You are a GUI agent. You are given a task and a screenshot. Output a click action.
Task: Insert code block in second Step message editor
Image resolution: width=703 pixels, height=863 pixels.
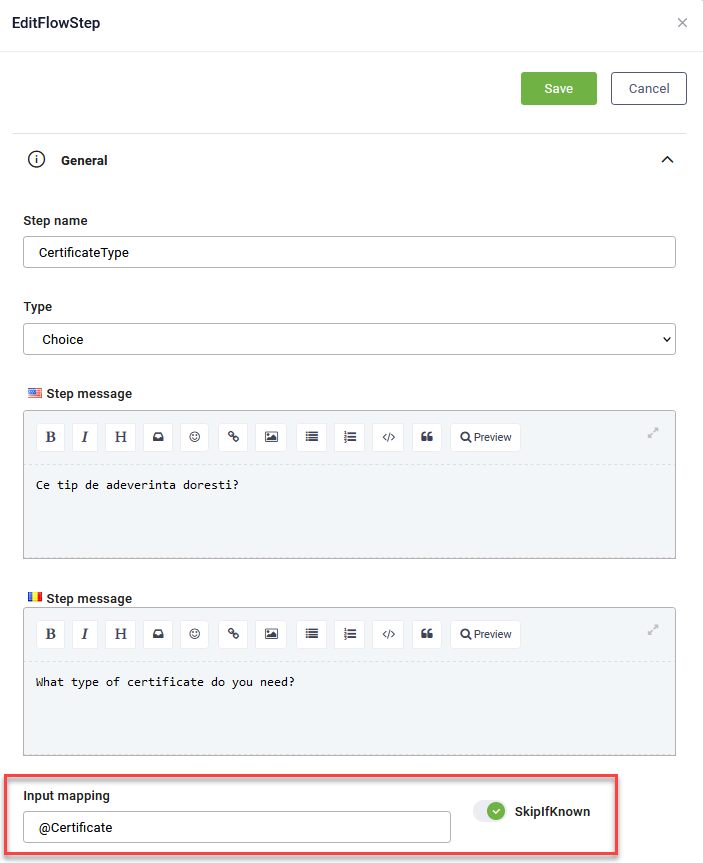point(389,634)
